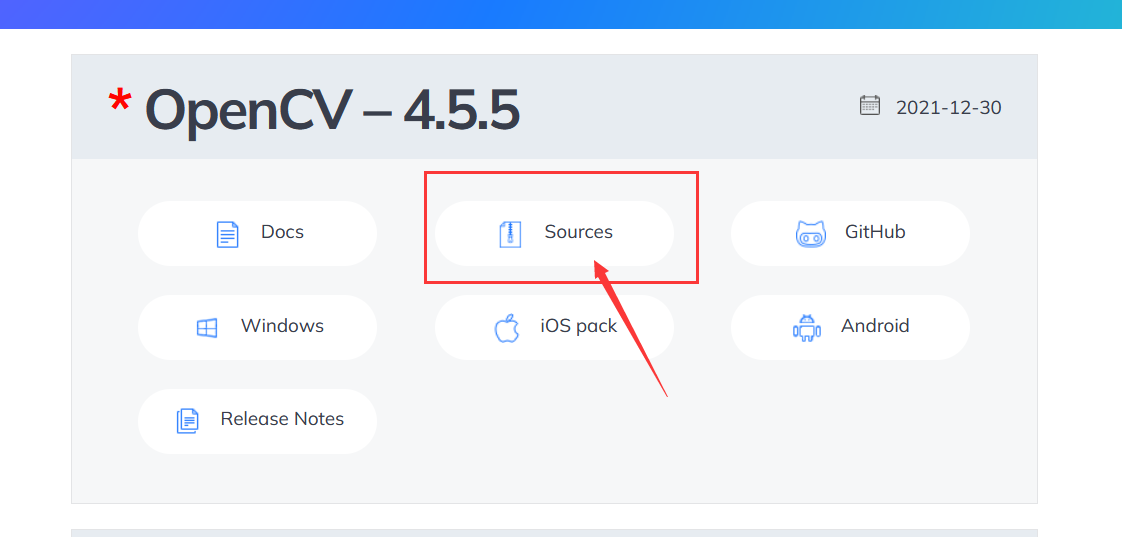
Task: Click the Docs document icon
Action: 228,234
